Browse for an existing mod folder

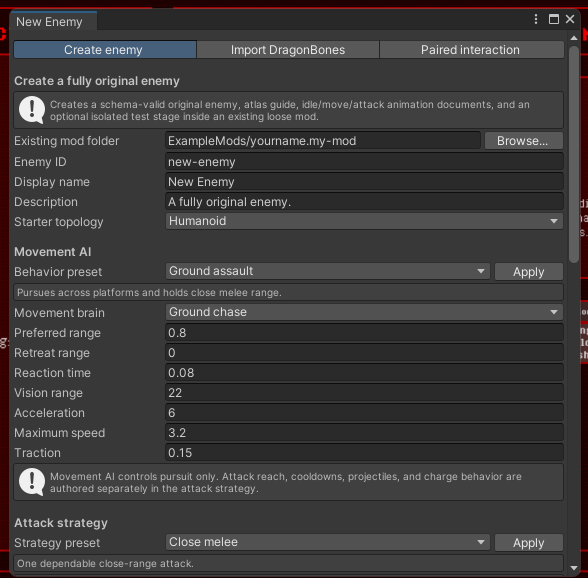tap(524, 141)
